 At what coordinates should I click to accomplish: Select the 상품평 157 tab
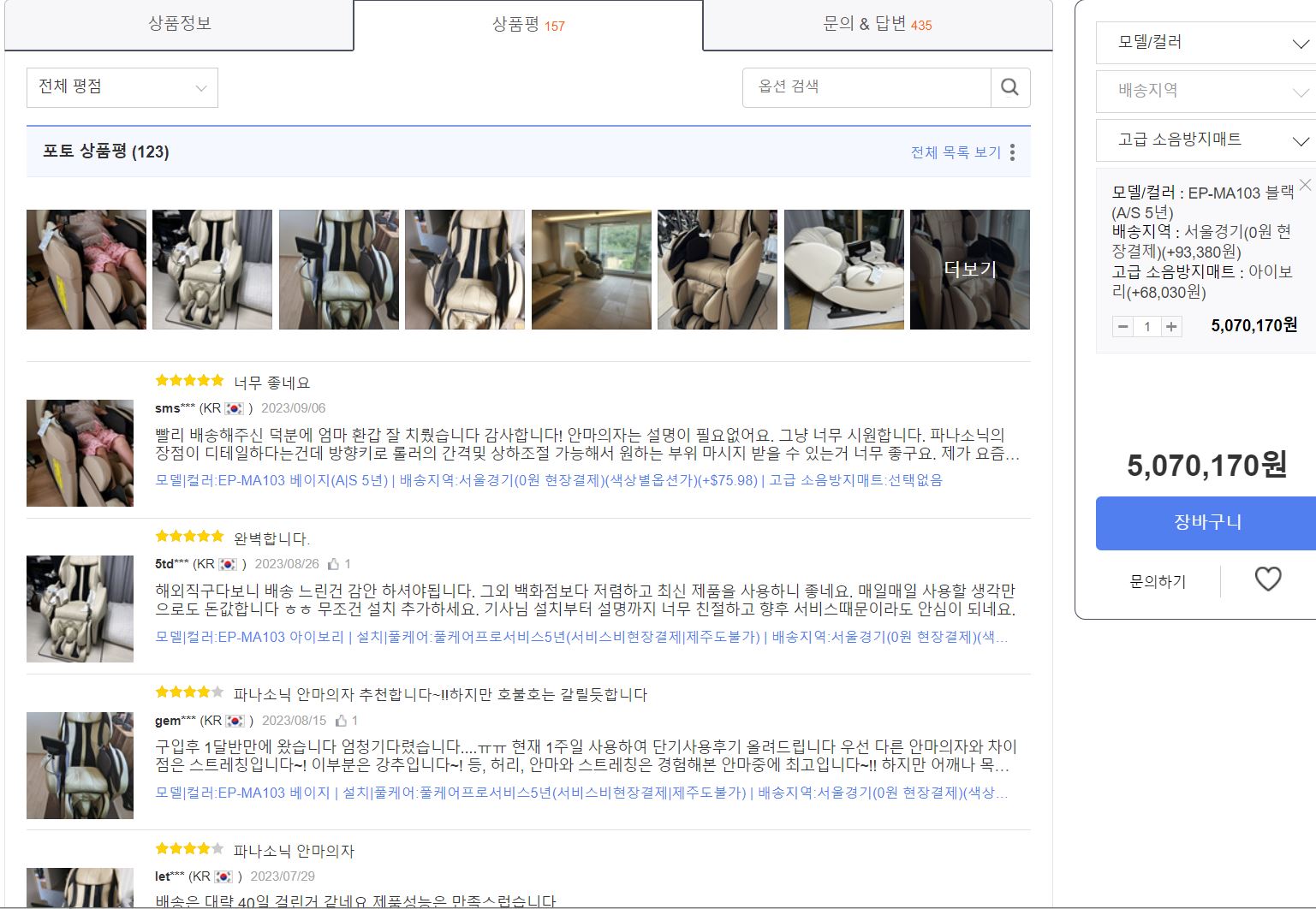point(528,26)
